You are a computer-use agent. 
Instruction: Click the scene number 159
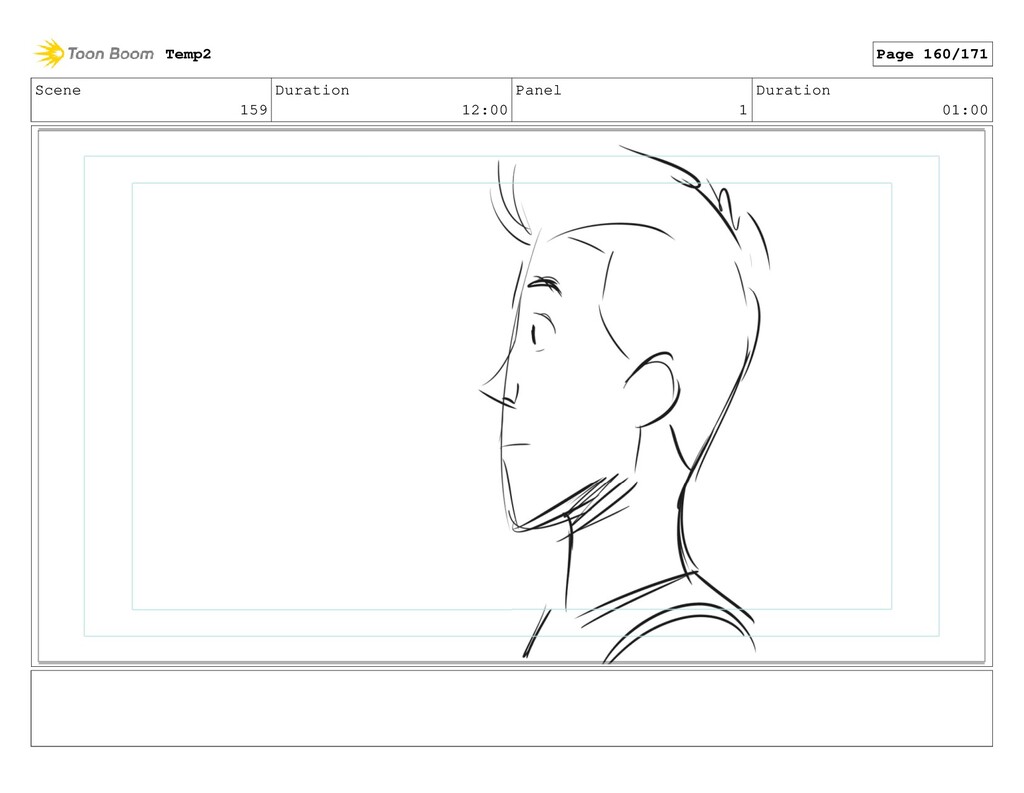(253, 110)
